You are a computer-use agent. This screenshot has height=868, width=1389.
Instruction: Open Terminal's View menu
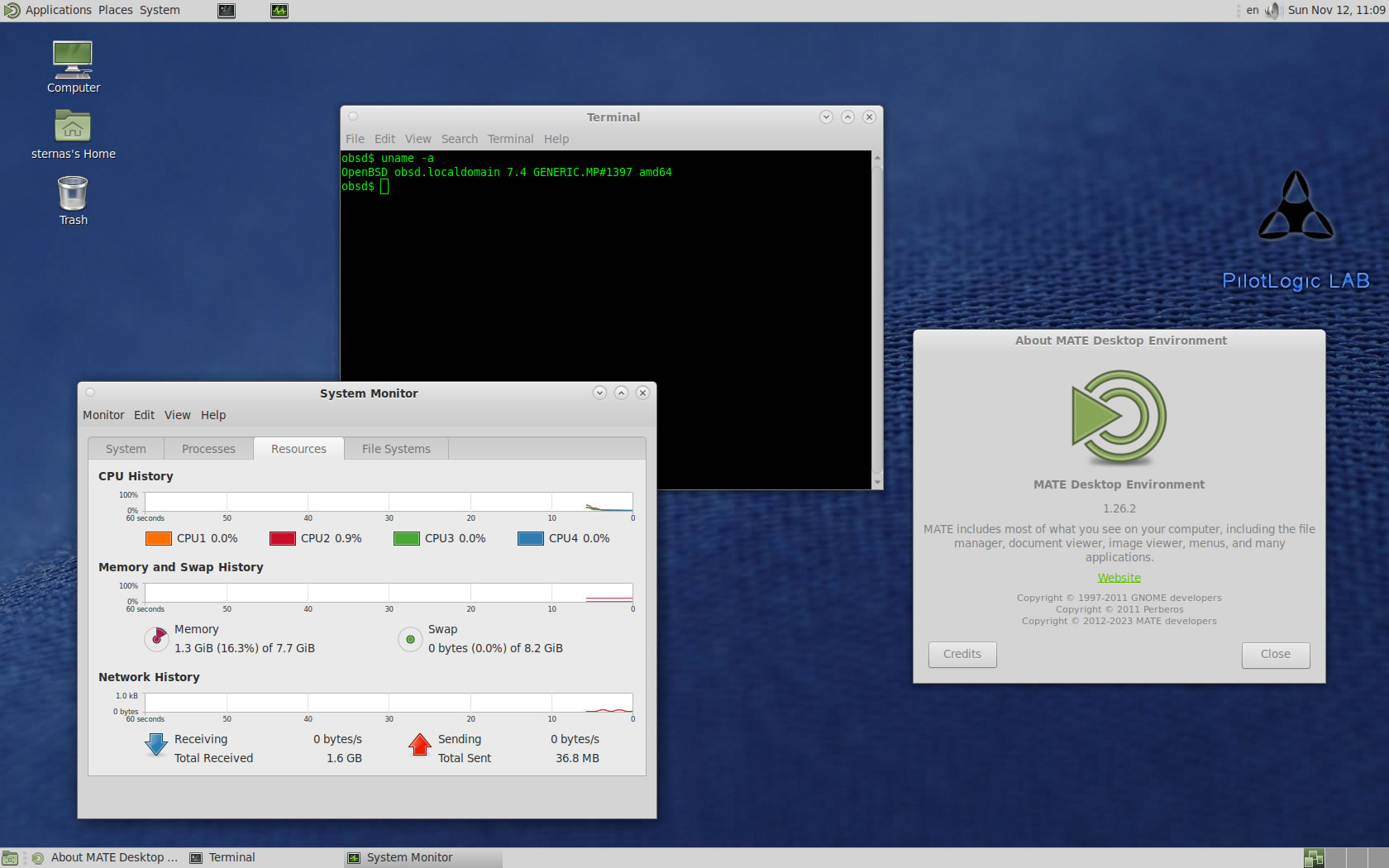click(x=418, y=139)
